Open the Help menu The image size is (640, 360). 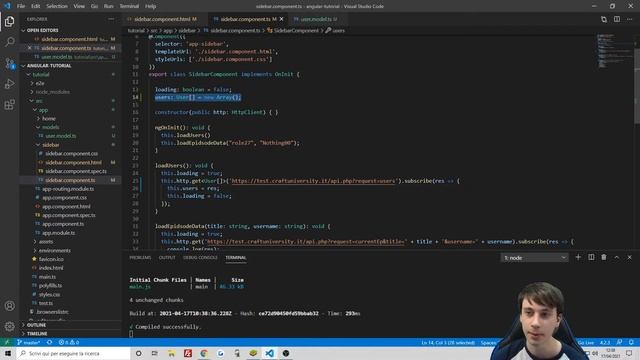pos(151,6)
